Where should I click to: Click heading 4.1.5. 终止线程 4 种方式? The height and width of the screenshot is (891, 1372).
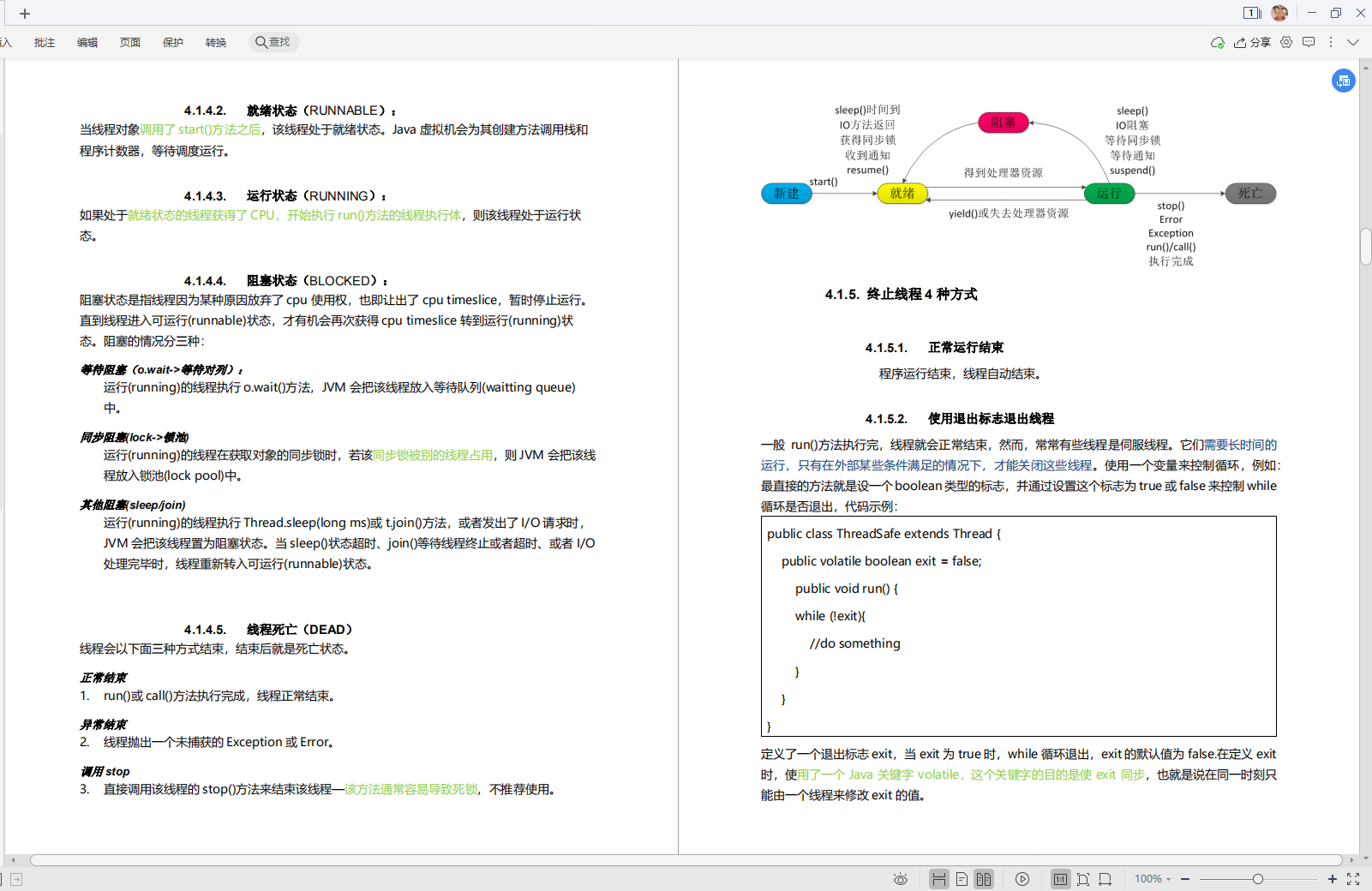pyautogui.click(x=901, y=294)
